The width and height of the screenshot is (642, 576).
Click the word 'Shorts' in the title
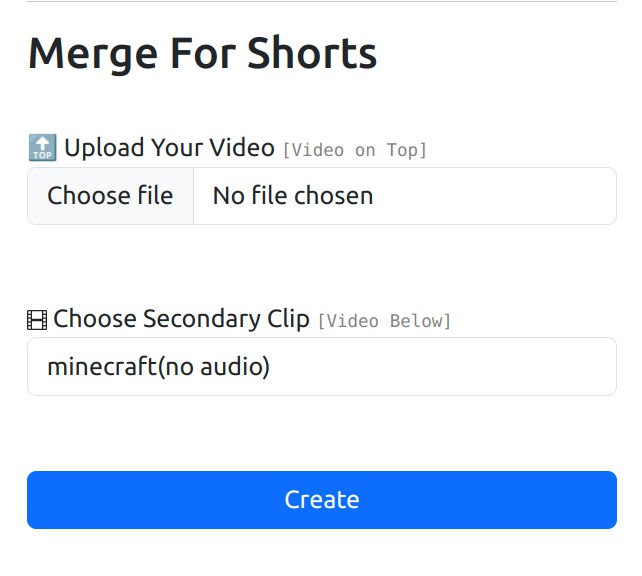[x=312, y=53]
